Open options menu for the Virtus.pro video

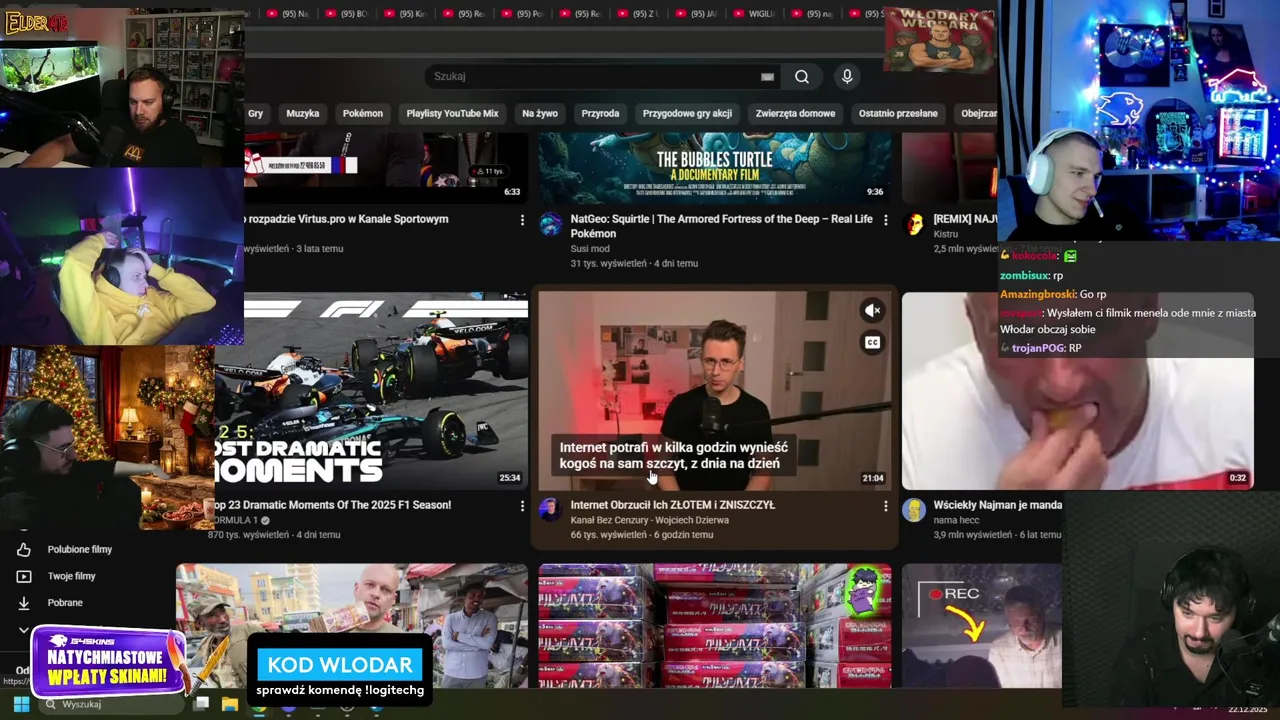pos(522,220)
